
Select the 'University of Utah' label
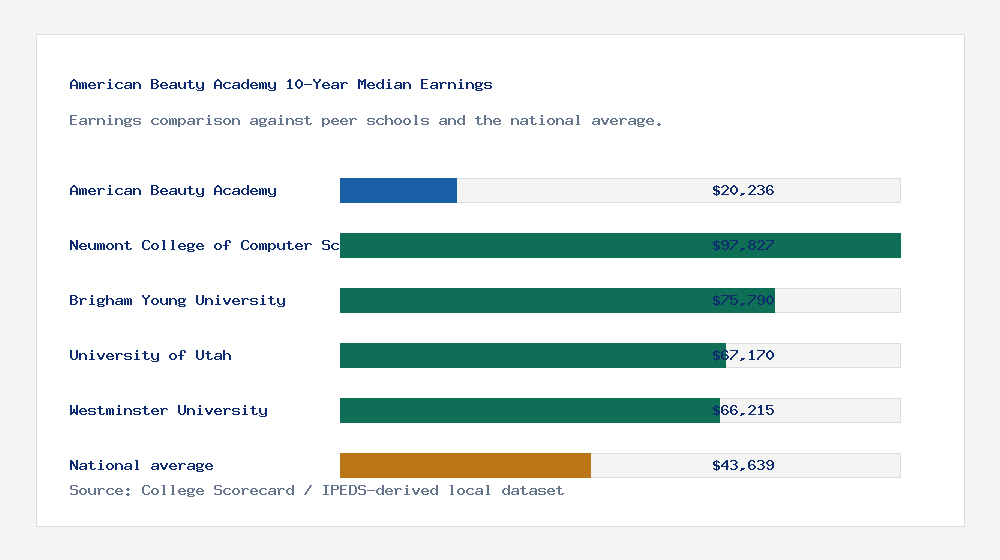click(150, 355)
